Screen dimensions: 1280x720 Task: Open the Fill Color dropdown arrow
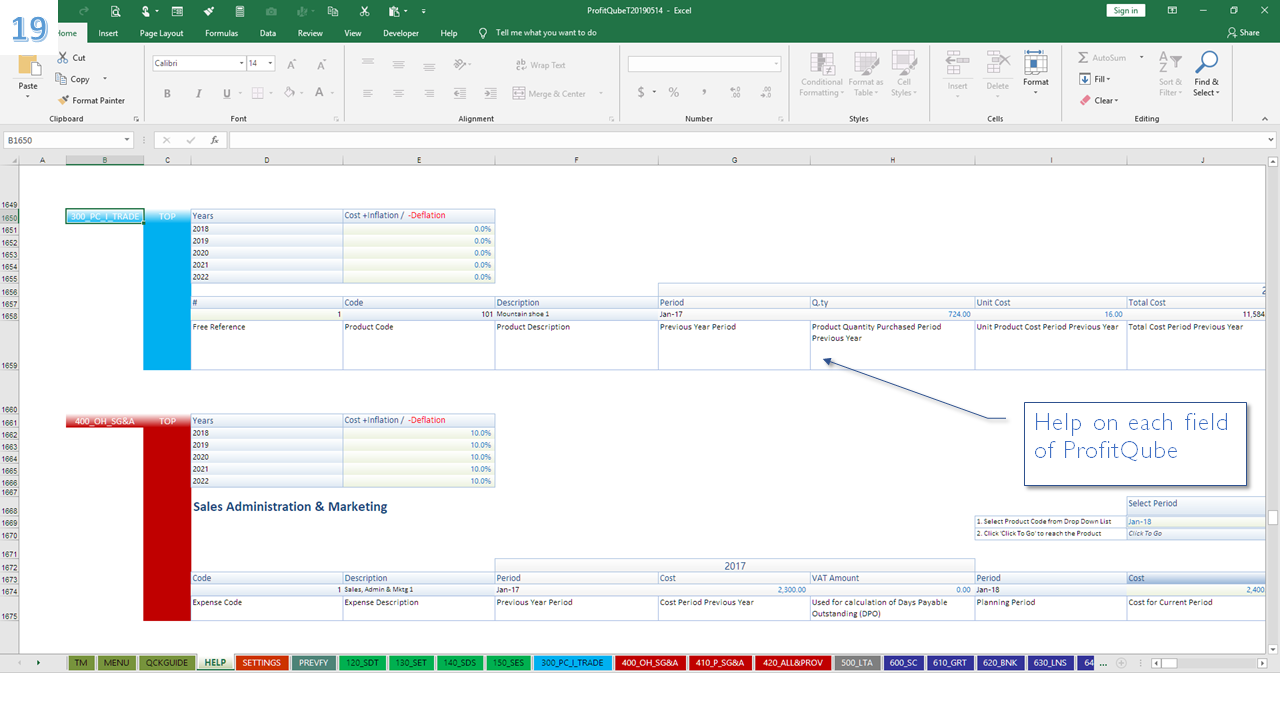click(x=301, y=93)
